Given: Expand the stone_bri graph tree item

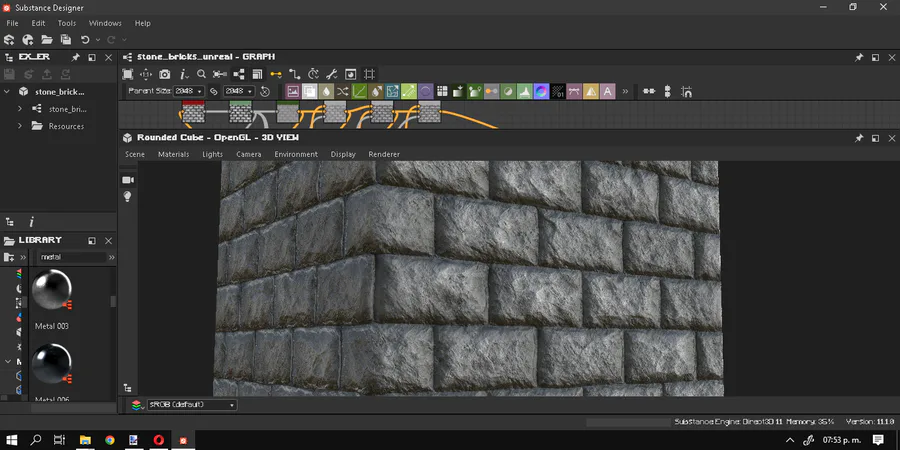Looking at the screenshot, I should [20, 108].
